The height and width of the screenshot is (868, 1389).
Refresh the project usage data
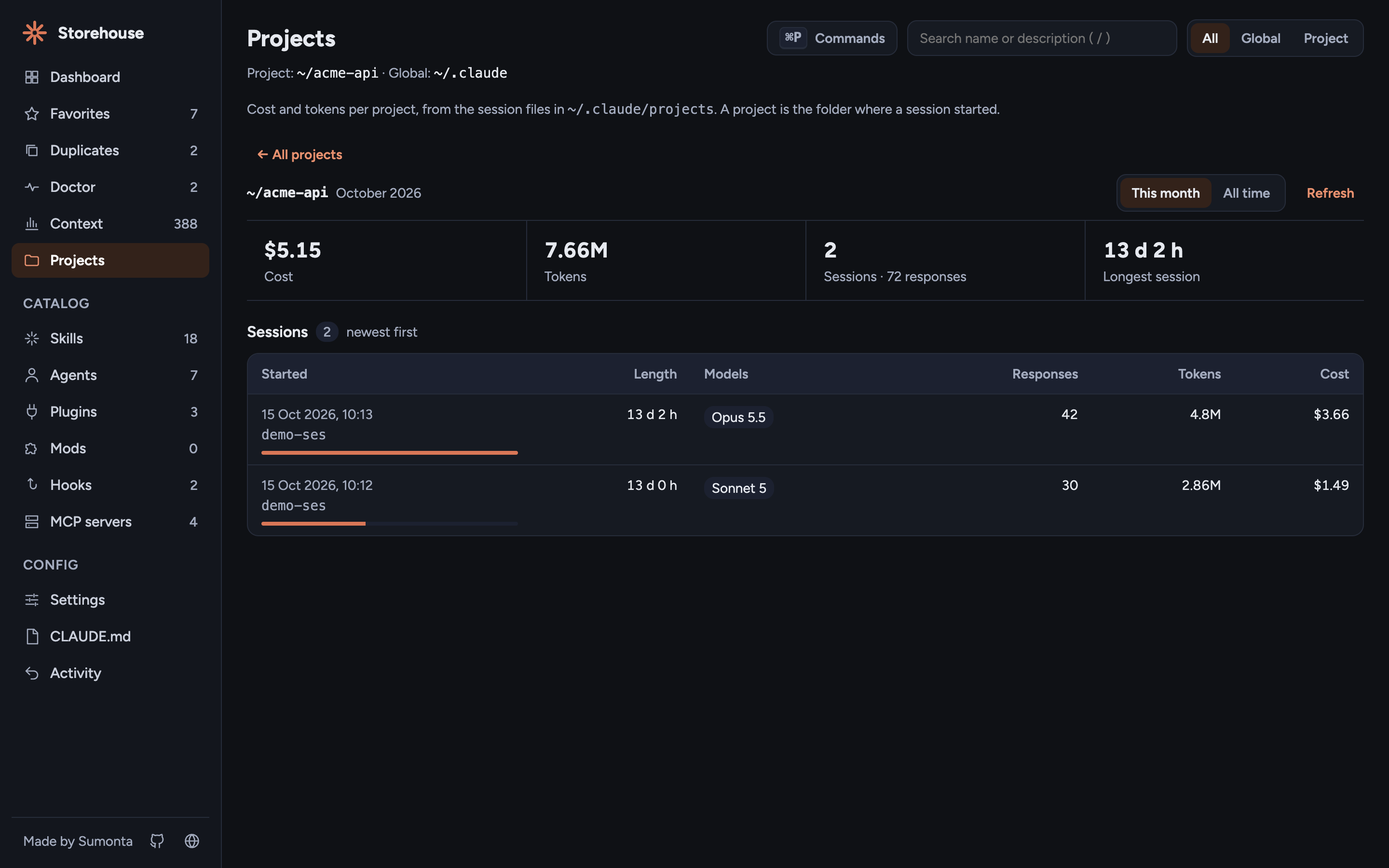point(1330,193)
